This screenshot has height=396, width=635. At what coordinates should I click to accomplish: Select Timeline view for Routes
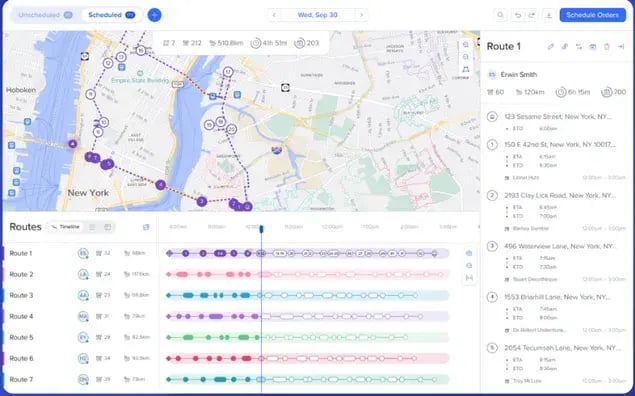[x=65, y=227]
